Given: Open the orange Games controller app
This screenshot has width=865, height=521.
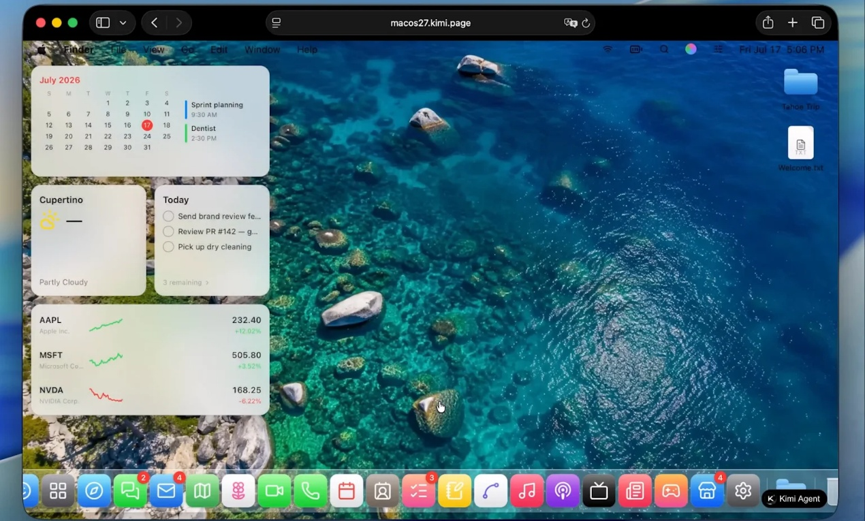Looking at the screenshot, I should tap(671, 491).
